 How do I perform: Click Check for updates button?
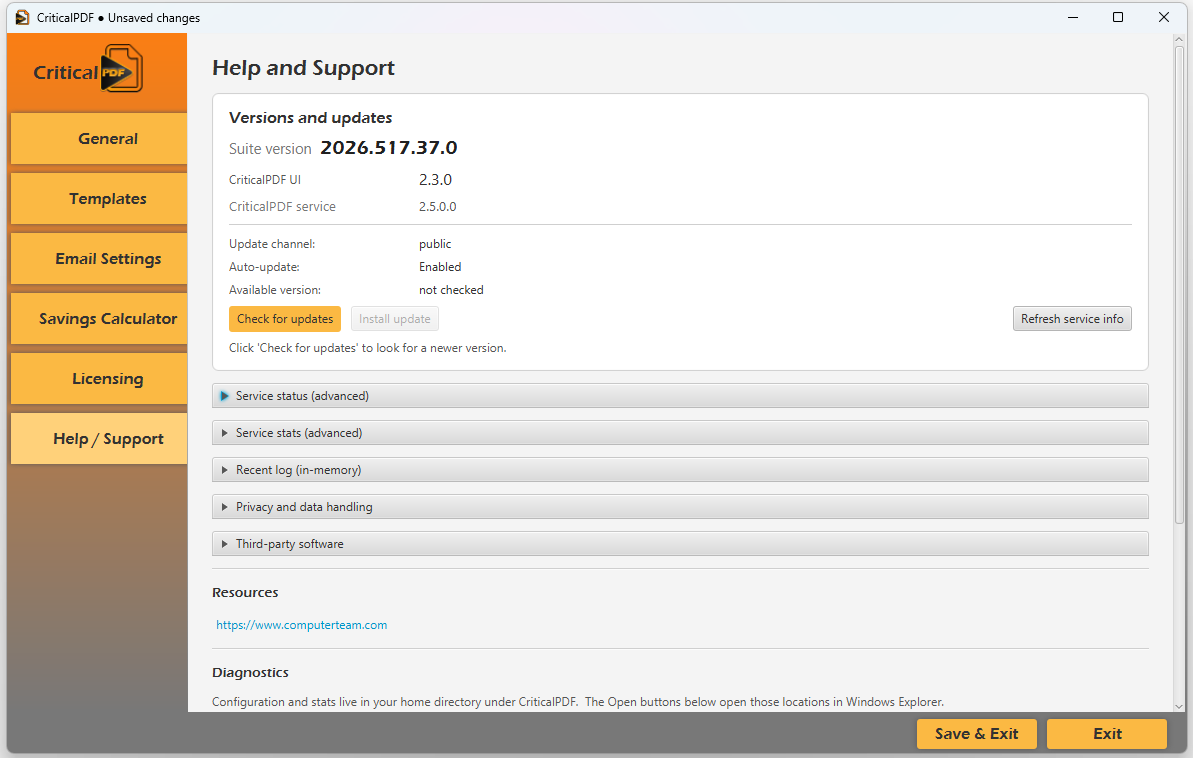[x=285, y=319]
